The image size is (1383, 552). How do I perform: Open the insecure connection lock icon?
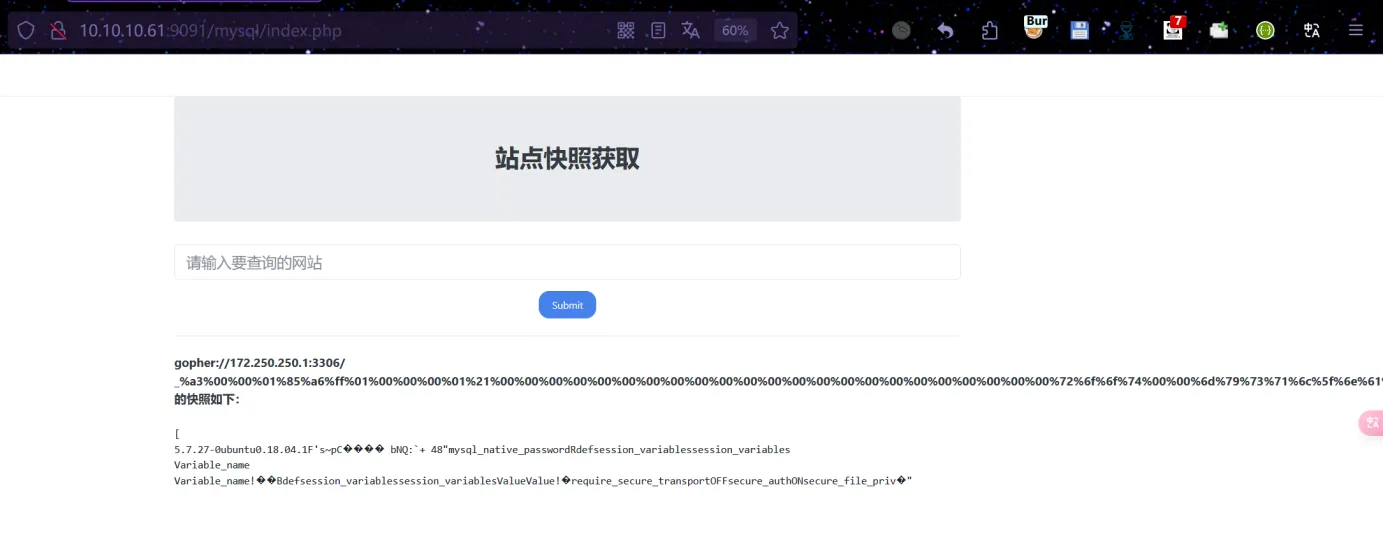pos(58,30)
